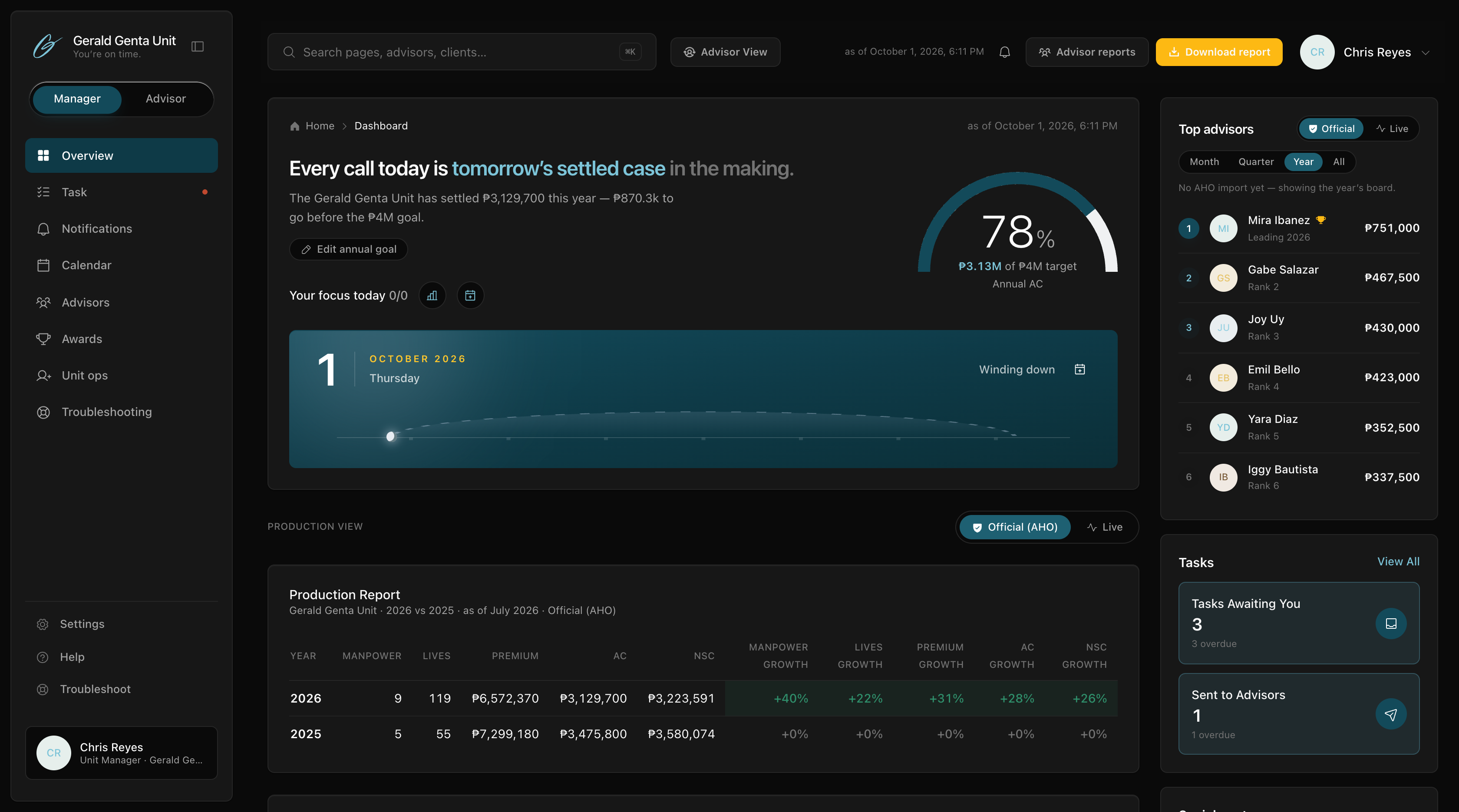The height and width of the screenshot is (812, 1459).
Task: Open Settings in the sidebar
Action: (121, 624)
